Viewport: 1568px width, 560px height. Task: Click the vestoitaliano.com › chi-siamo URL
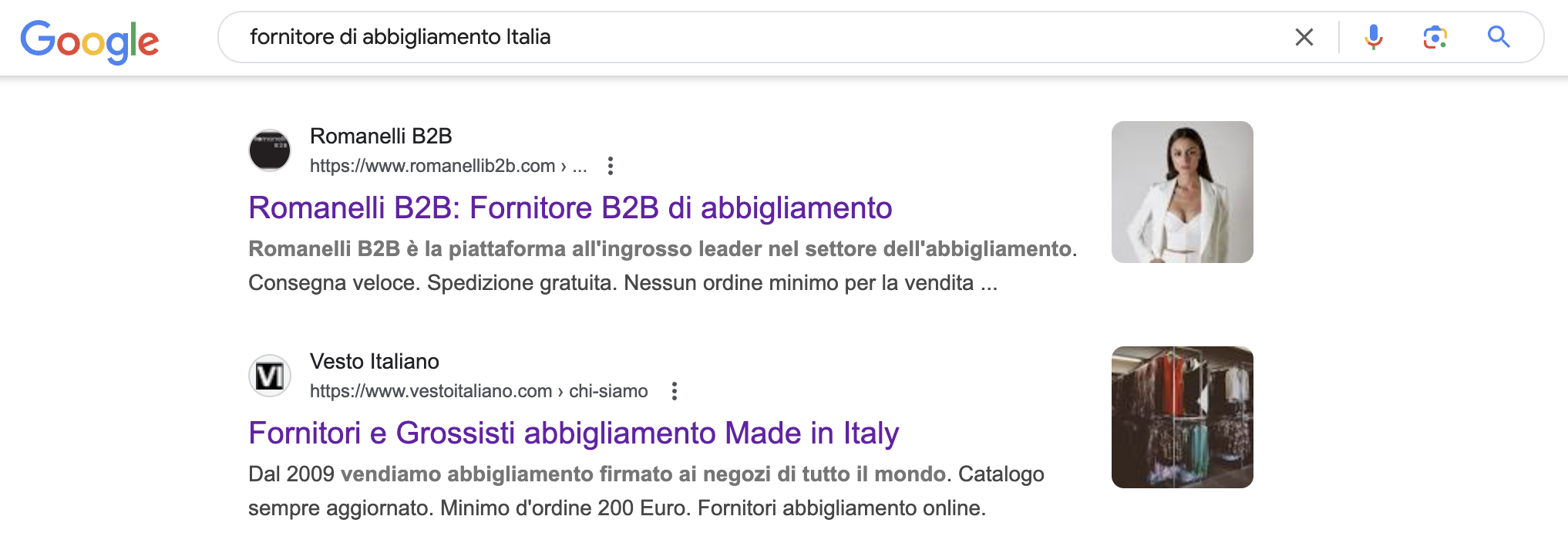tap(479, 391)
